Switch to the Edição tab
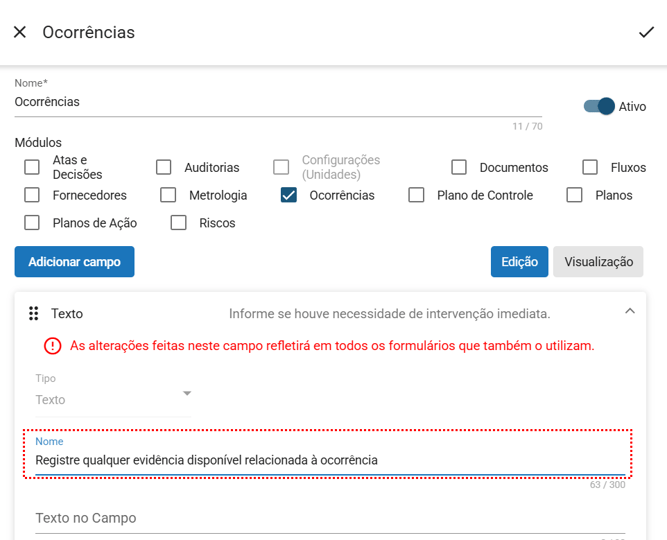Screen dimensions: 667x540 click(519, 262)
